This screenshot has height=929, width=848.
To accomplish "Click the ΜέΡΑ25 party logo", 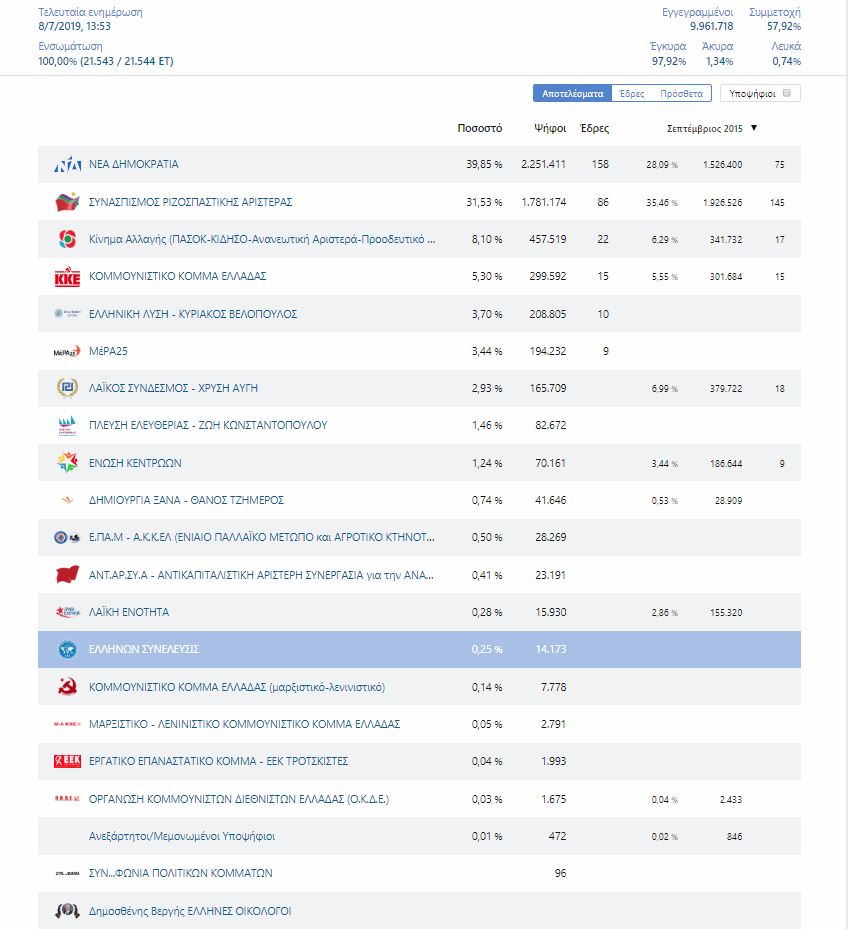I will 67,351.
